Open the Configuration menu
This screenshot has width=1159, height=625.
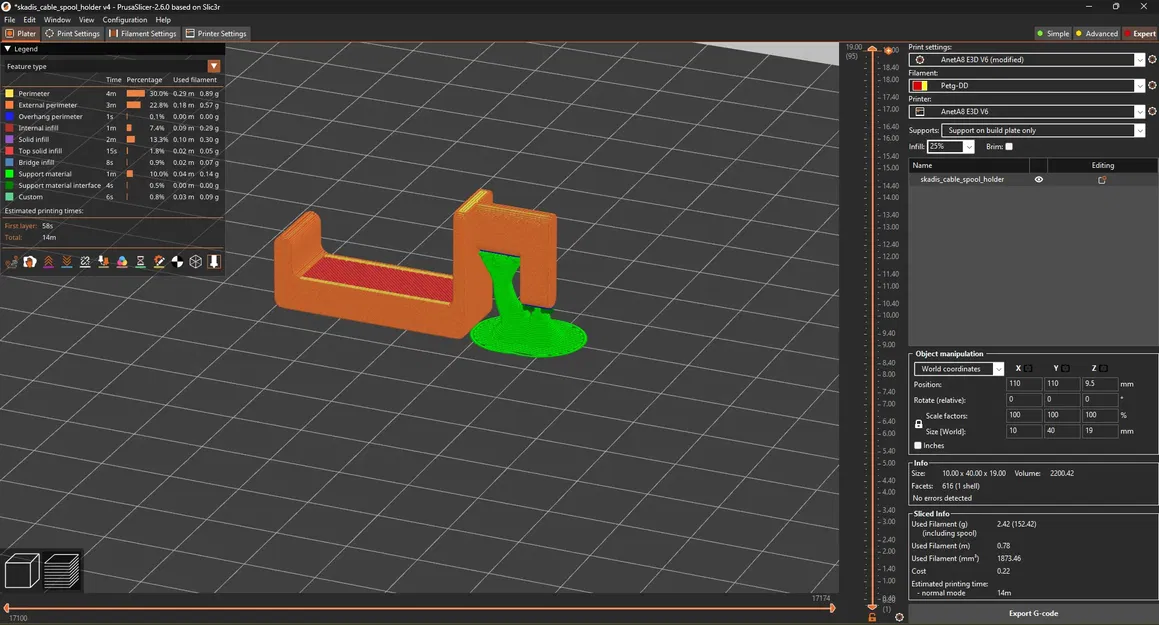coord(124,20)
